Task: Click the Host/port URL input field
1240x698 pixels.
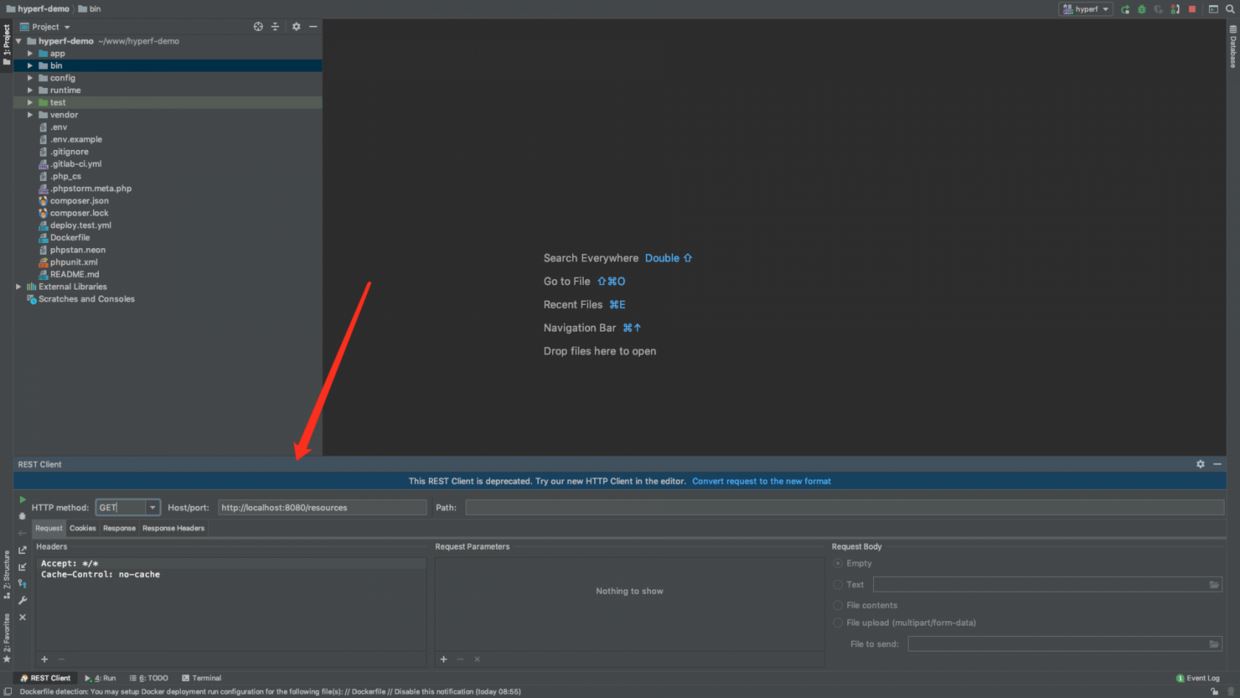Action: [x=322, y=508]
